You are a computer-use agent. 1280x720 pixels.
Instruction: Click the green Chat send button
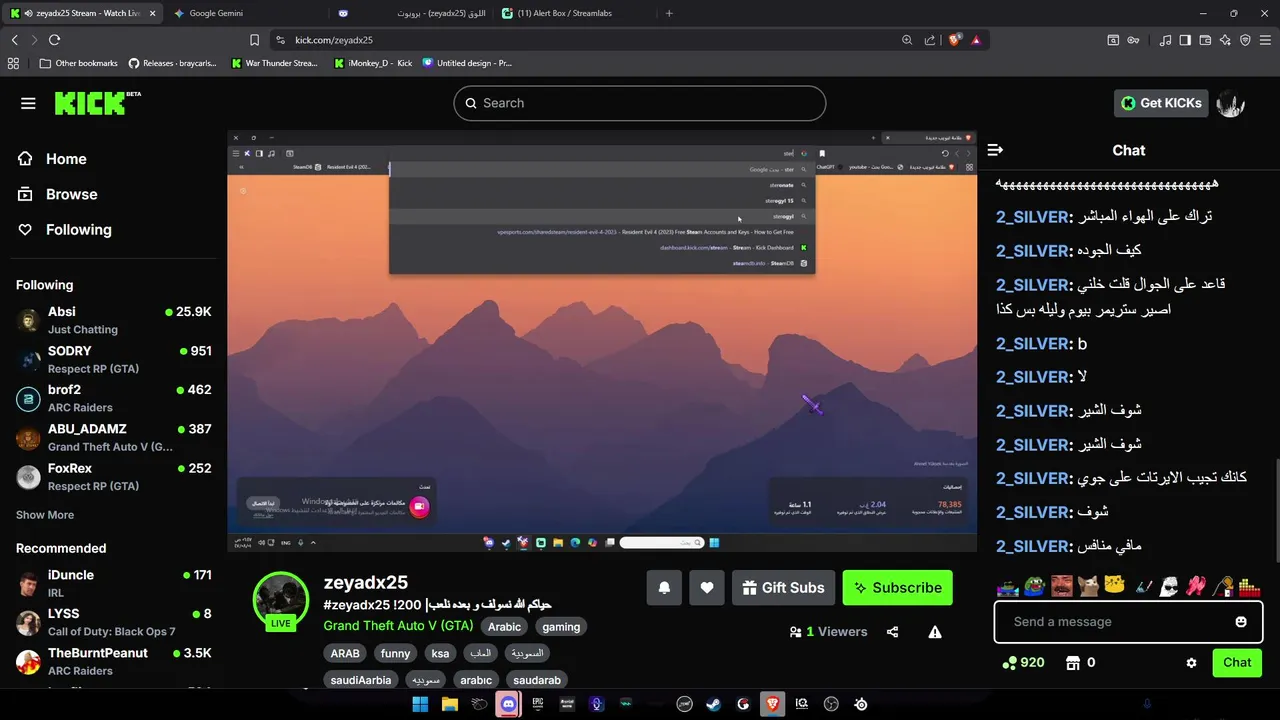click(1237, 663)
